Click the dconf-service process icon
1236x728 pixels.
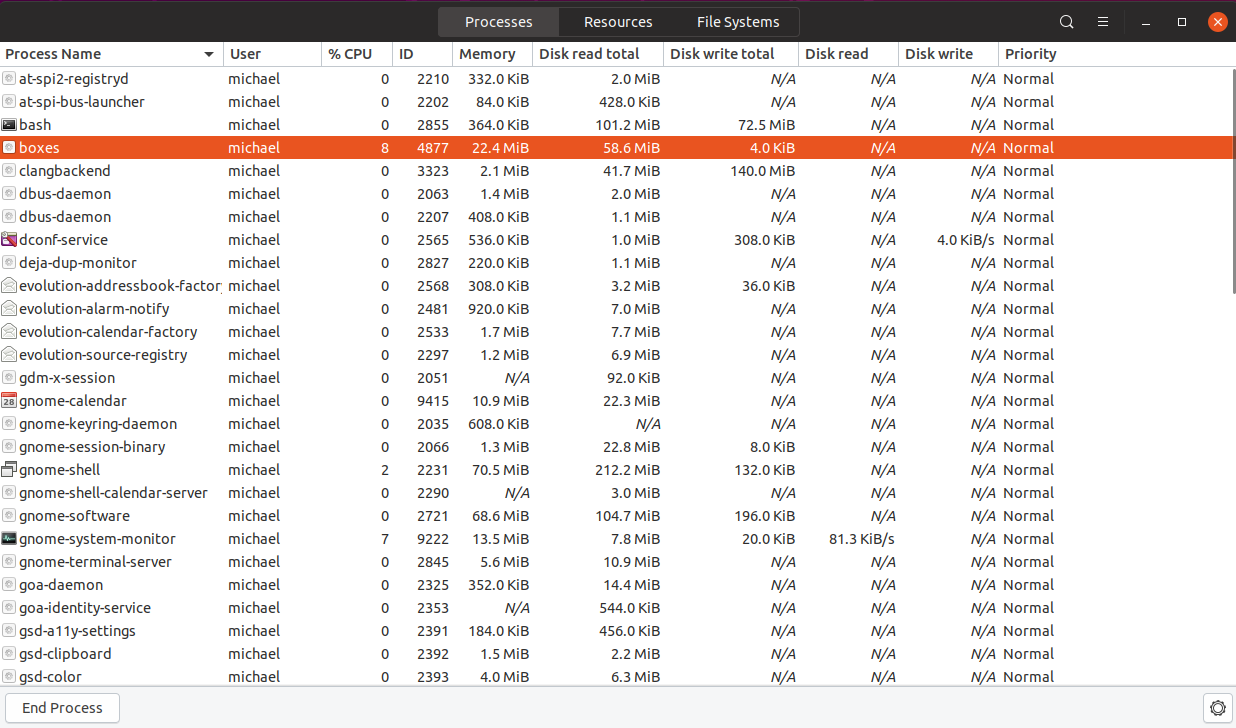point(9,240)
